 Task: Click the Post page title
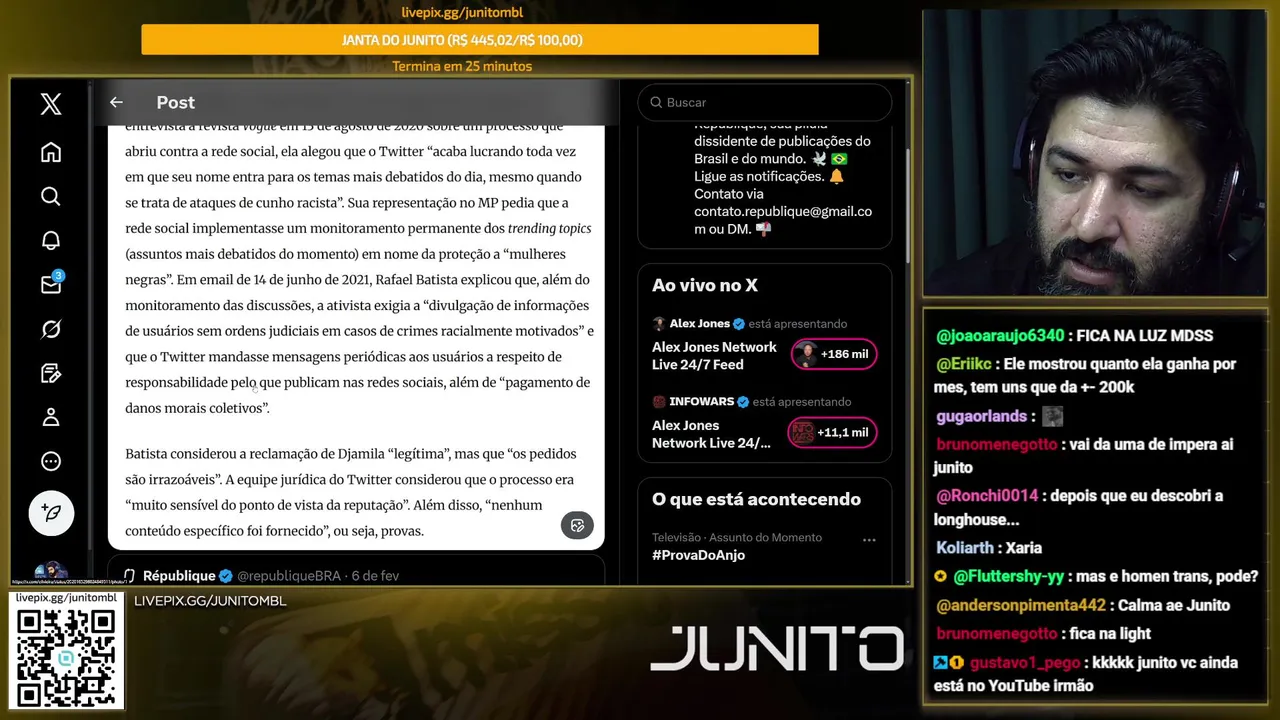175,102
